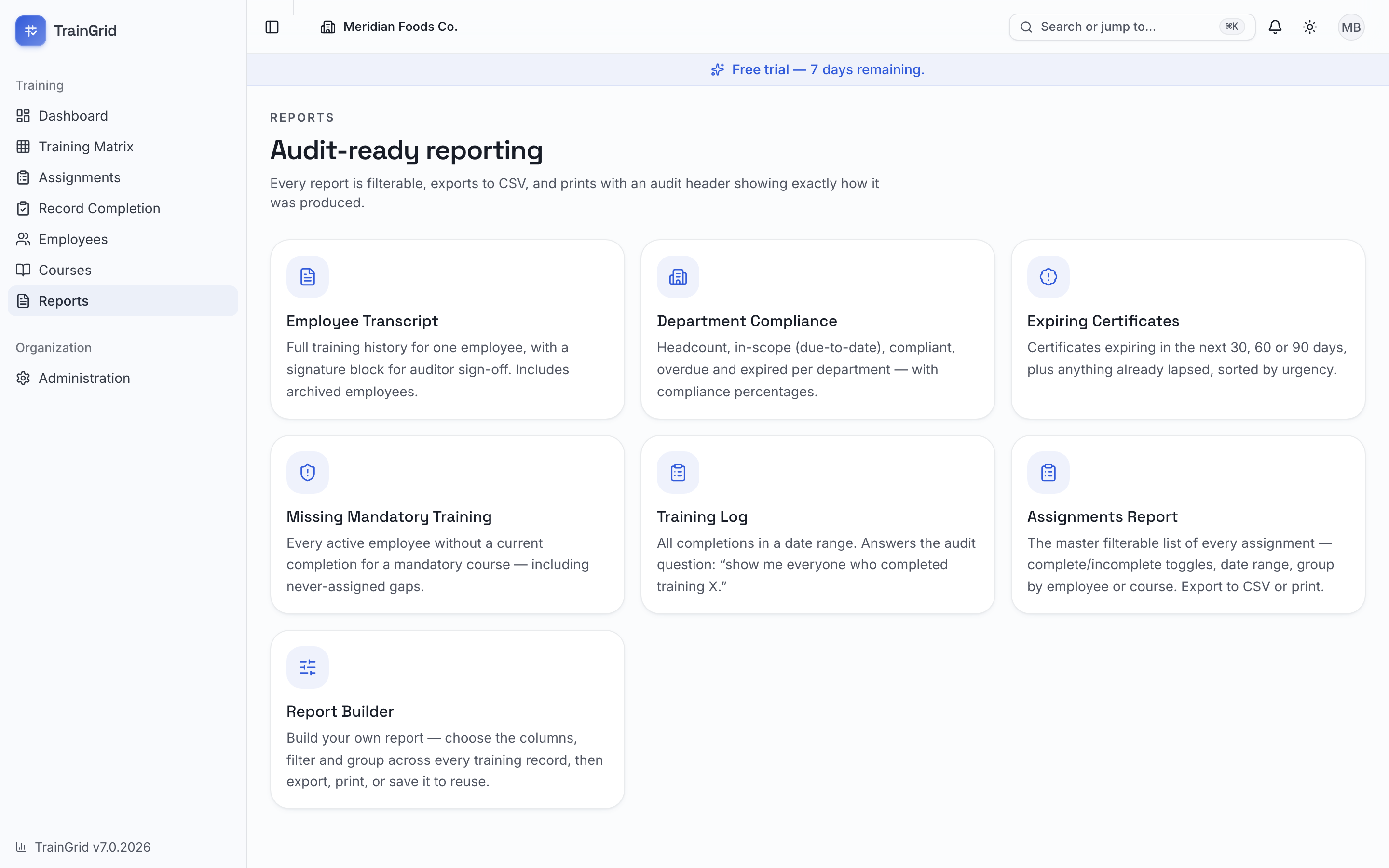This screenshot has width=1389, height=868.
Task: Click the free trial sparkle icon
Action: (x=718, y=69)
